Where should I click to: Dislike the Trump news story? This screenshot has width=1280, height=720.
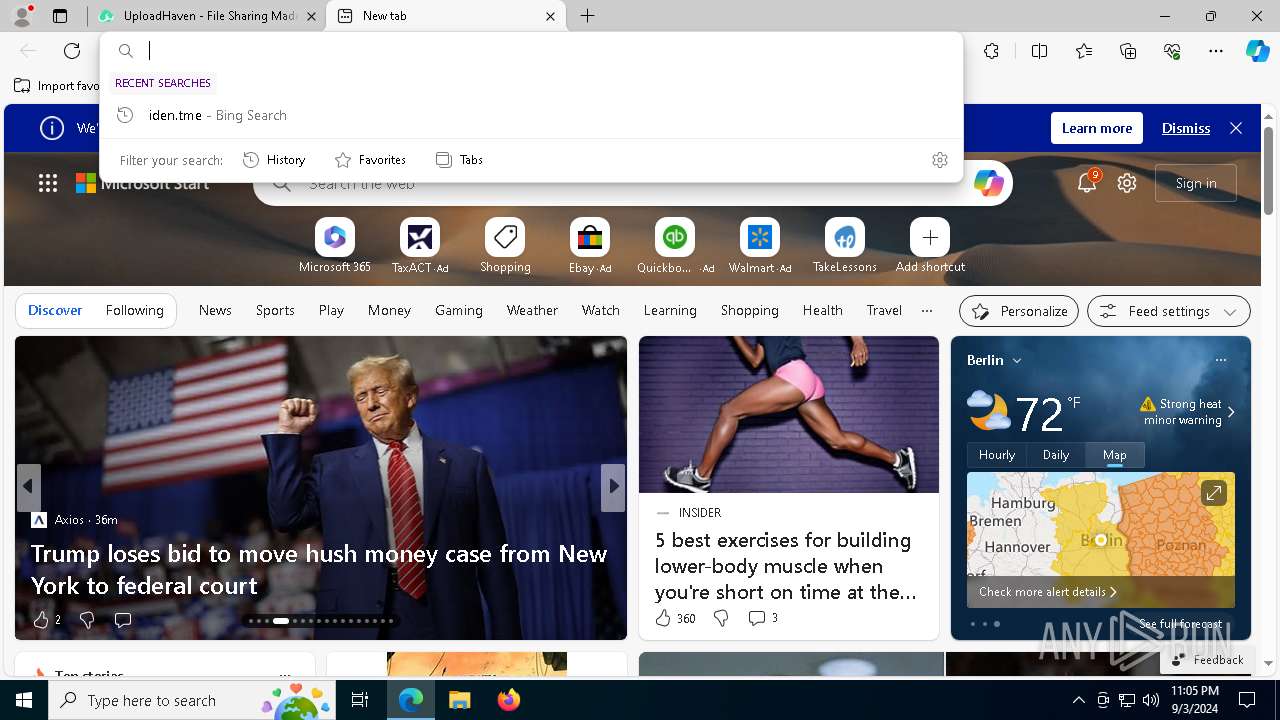[x=87, y=620]
